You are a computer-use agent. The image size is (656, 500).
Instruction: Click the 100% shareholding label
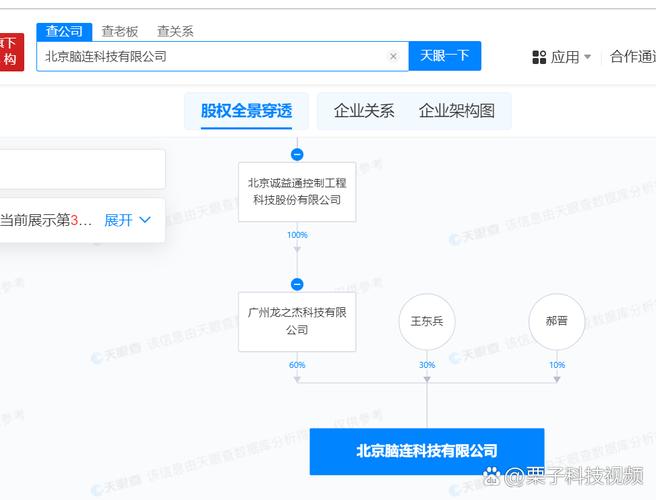point(297,235)
